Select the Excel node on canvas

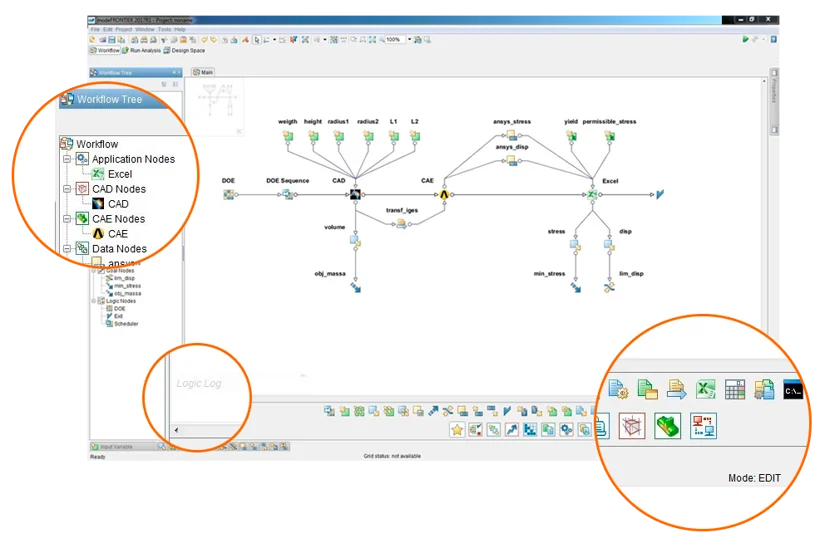tap(592, 195)
